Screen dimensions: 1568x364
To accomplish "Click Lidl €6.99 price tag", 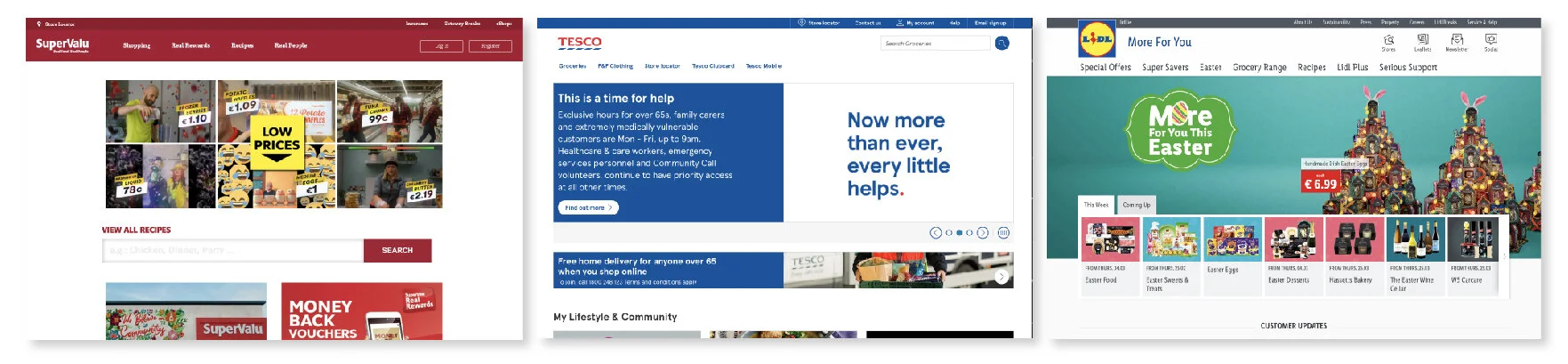I will (x=1320, y=183).
